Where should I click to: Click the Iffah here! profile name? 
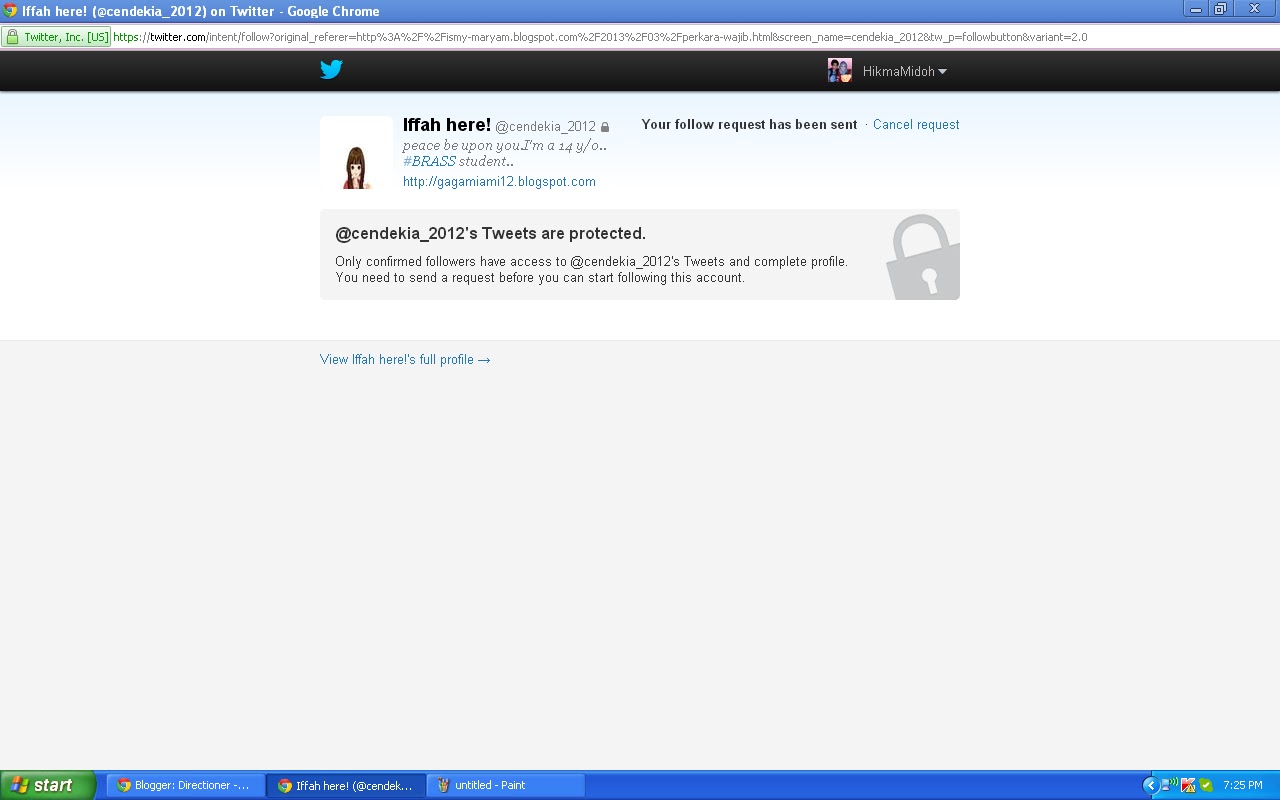(x=447, y=125)
